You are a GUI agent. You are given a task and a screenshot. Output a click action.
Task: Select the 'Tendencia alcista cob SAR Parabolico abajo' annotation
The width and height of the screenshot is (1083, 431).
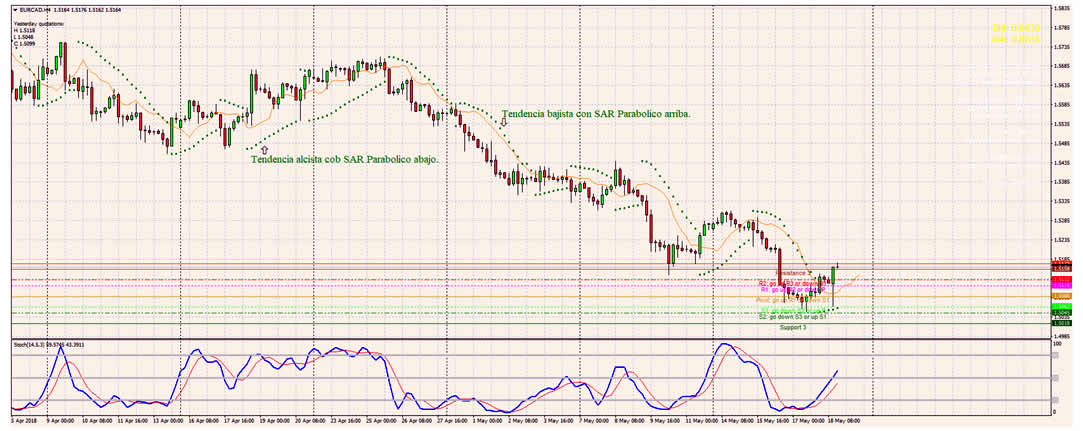[345, 159]
